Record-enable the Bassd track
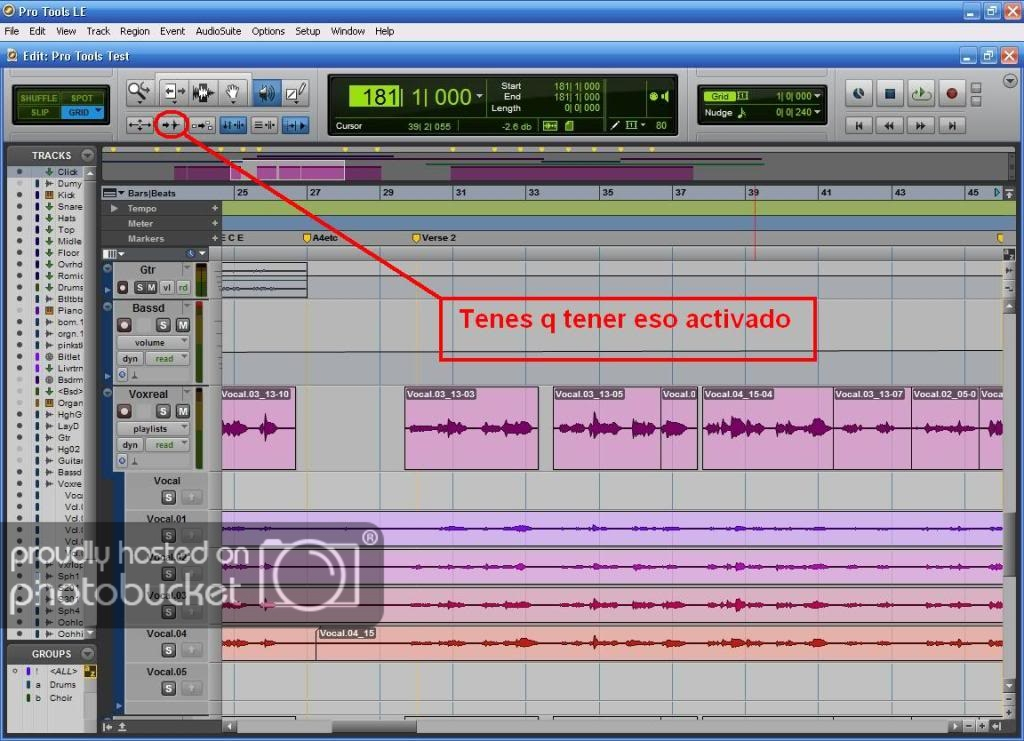1024x741 pixels. (x=124, y=324)
